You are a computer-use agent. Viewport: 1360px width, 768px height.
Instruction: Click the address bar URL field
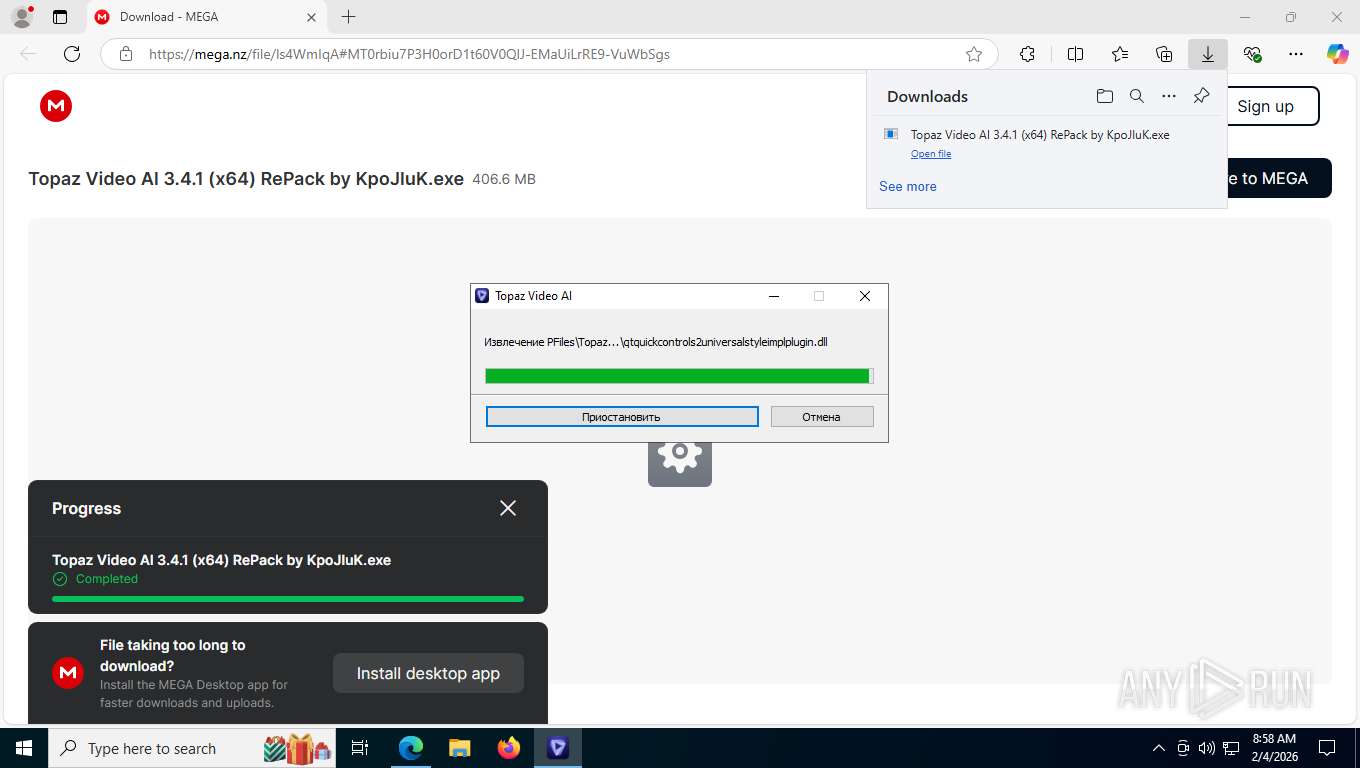coord(549,54)
